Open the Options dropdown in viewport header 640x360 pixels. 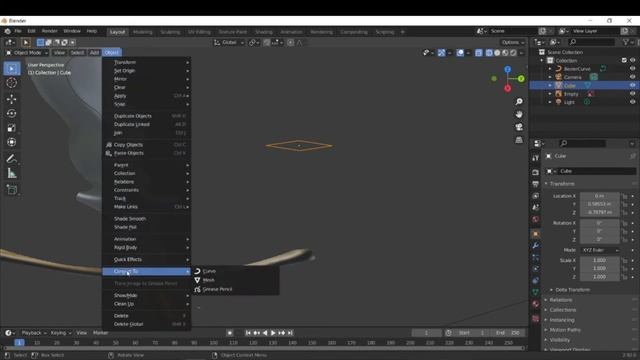click(x=513, y=42)
